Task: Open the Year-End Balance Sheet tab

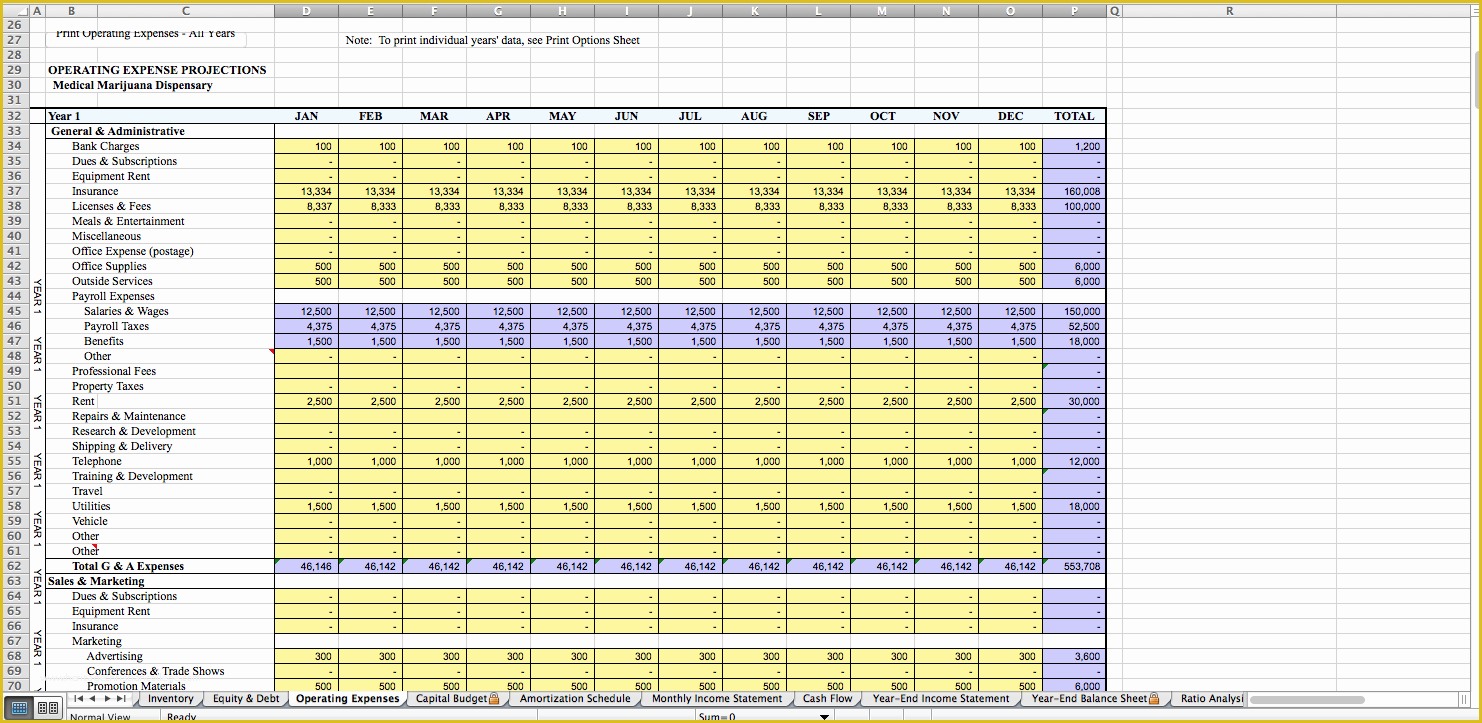Action: coord(1095,699)
